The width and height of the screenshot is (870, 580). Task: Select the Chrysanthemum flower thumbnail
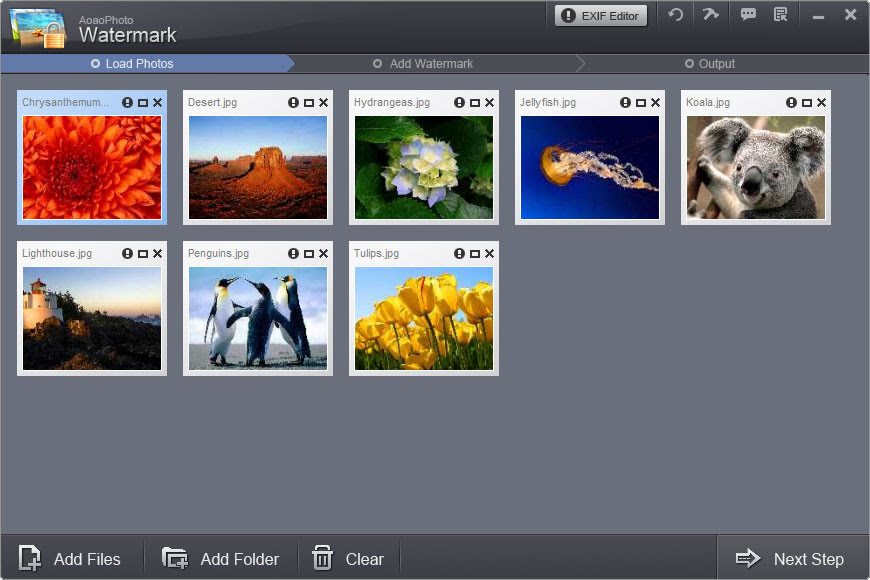pyautogui.click(x=92, y=168)
